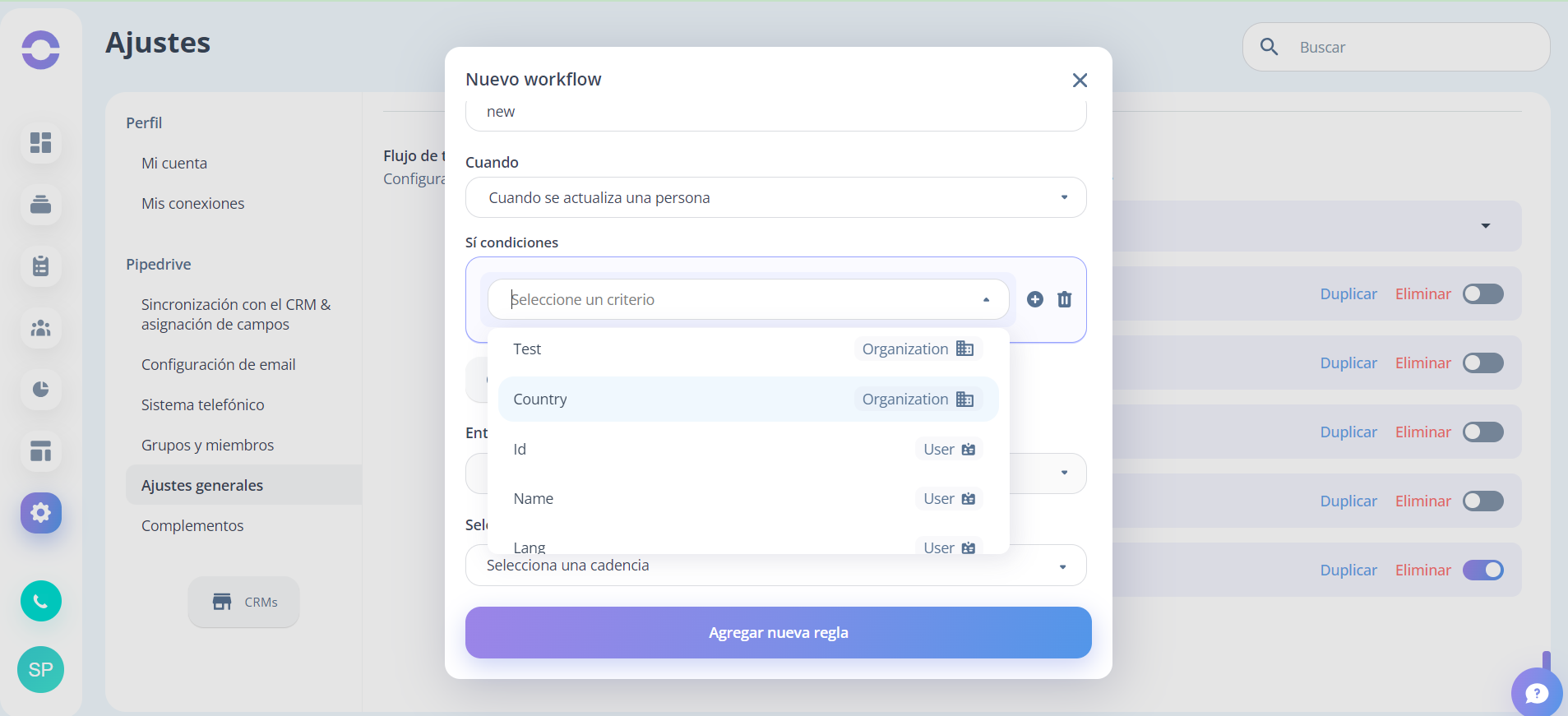Click Eliminar on the third workflow
The image size is (1568, 716).
click(x=1422, y=432)
